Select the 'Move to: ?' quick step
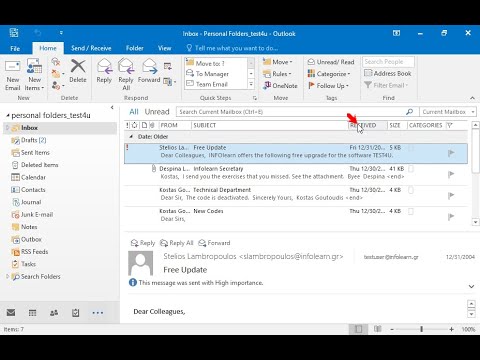The width and height of the screenshot is (480, 360). point(216,63)
